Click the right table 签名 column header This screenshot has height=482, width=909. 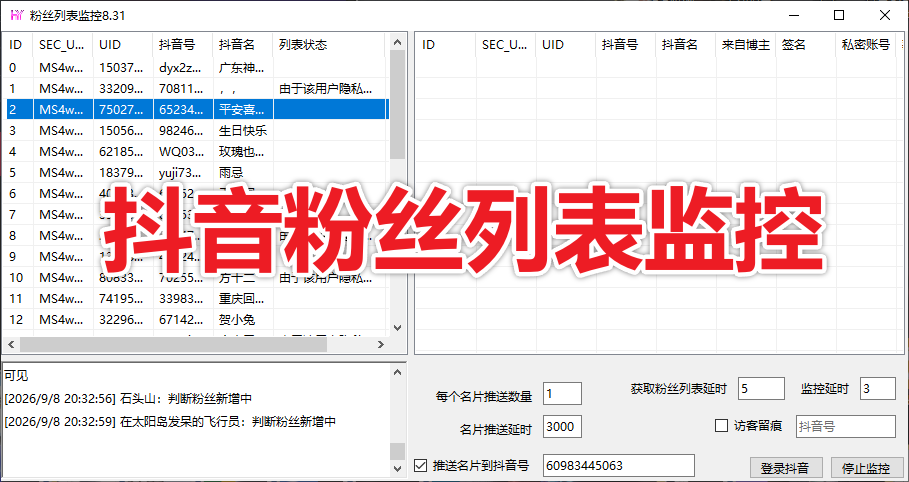(x=806, y=45)
